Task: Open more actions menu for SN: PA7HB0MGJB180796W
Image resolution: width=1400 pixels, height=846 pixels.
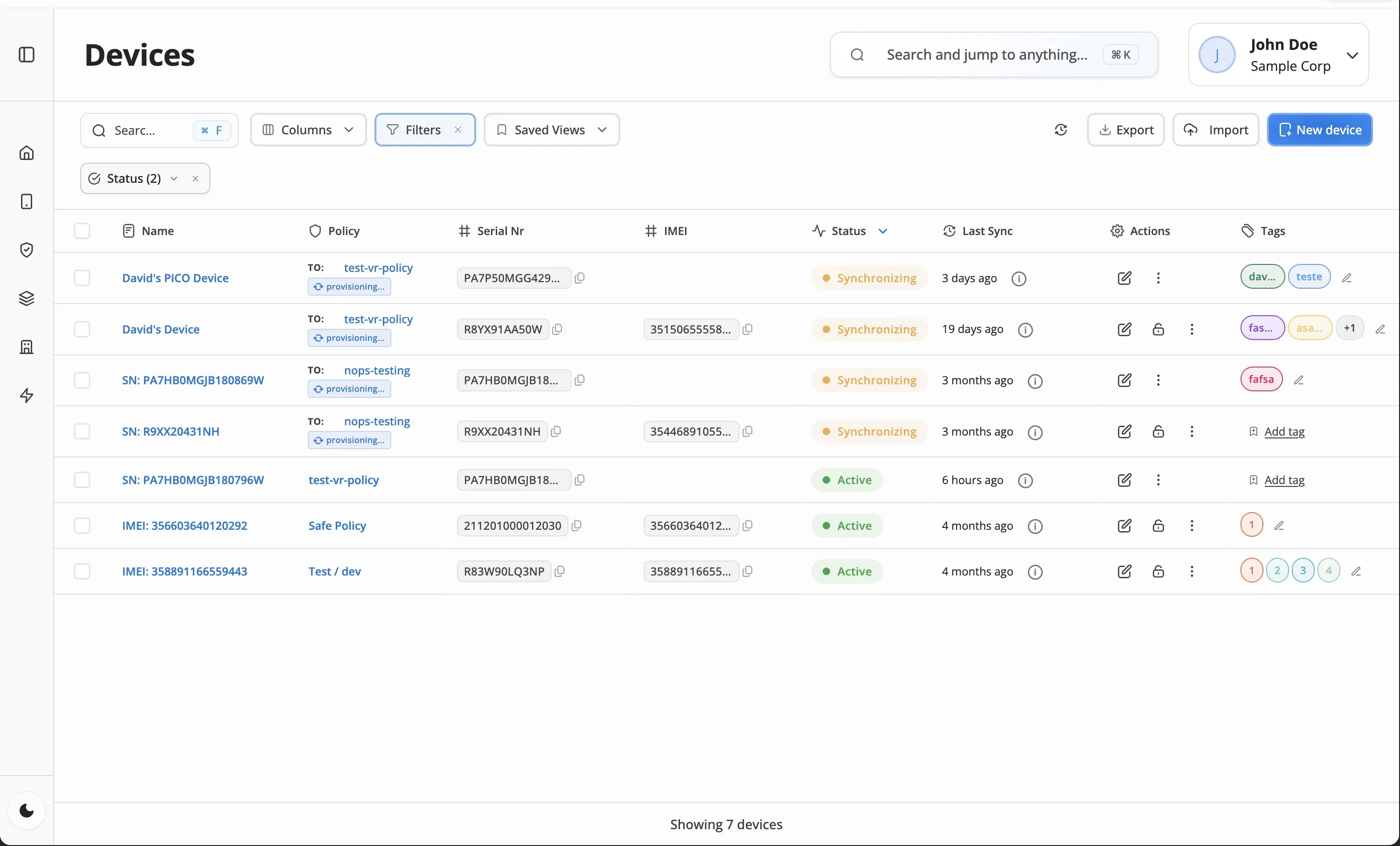Action: click(1158, 480)
